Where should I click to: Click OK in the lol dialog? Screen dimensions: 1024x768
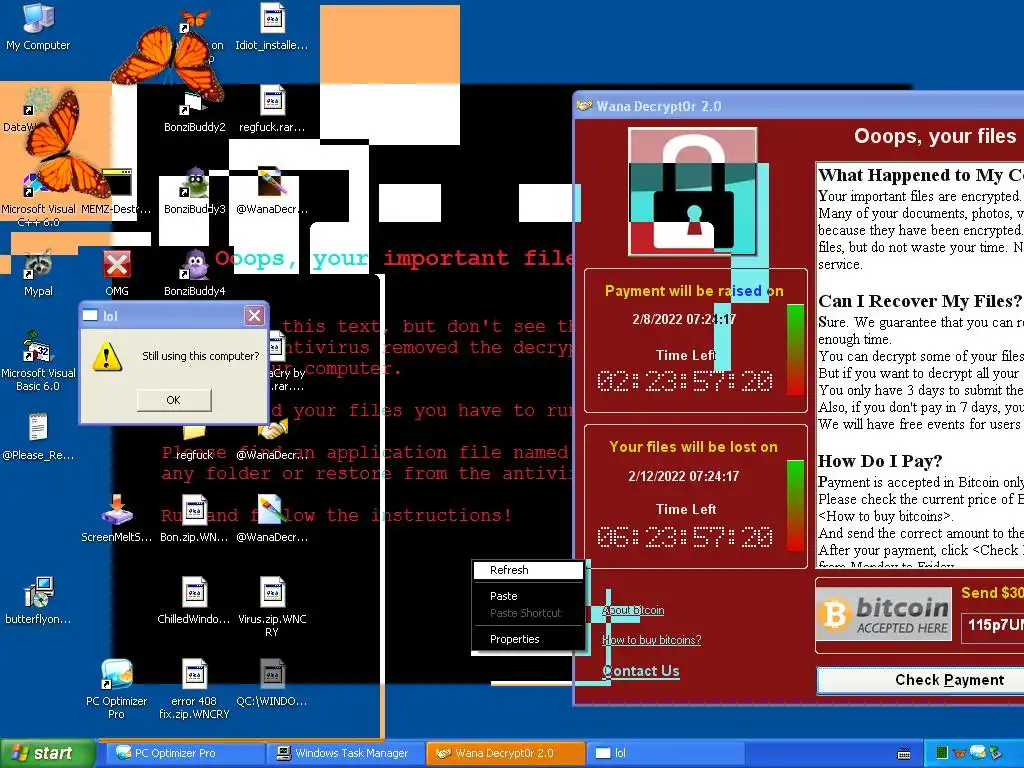pos(174,400)
